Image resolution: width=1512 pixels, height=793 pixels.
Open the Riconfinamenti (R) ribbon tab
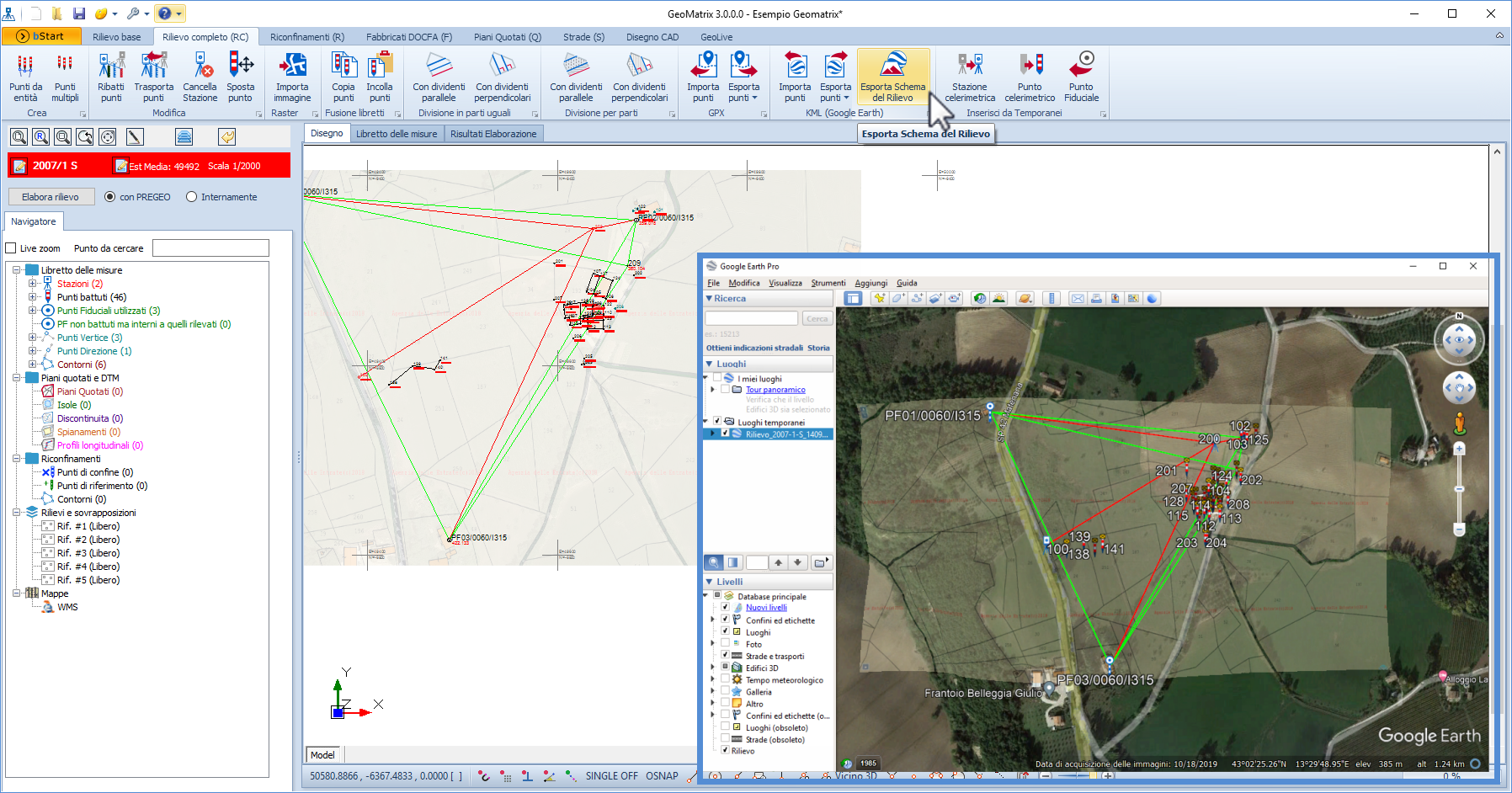click(x=307, y=37)
